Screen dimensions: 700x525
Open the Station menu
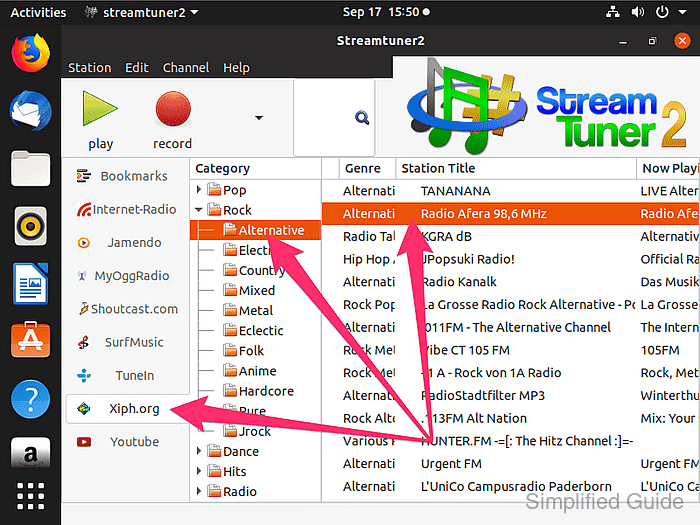[90, 67]
